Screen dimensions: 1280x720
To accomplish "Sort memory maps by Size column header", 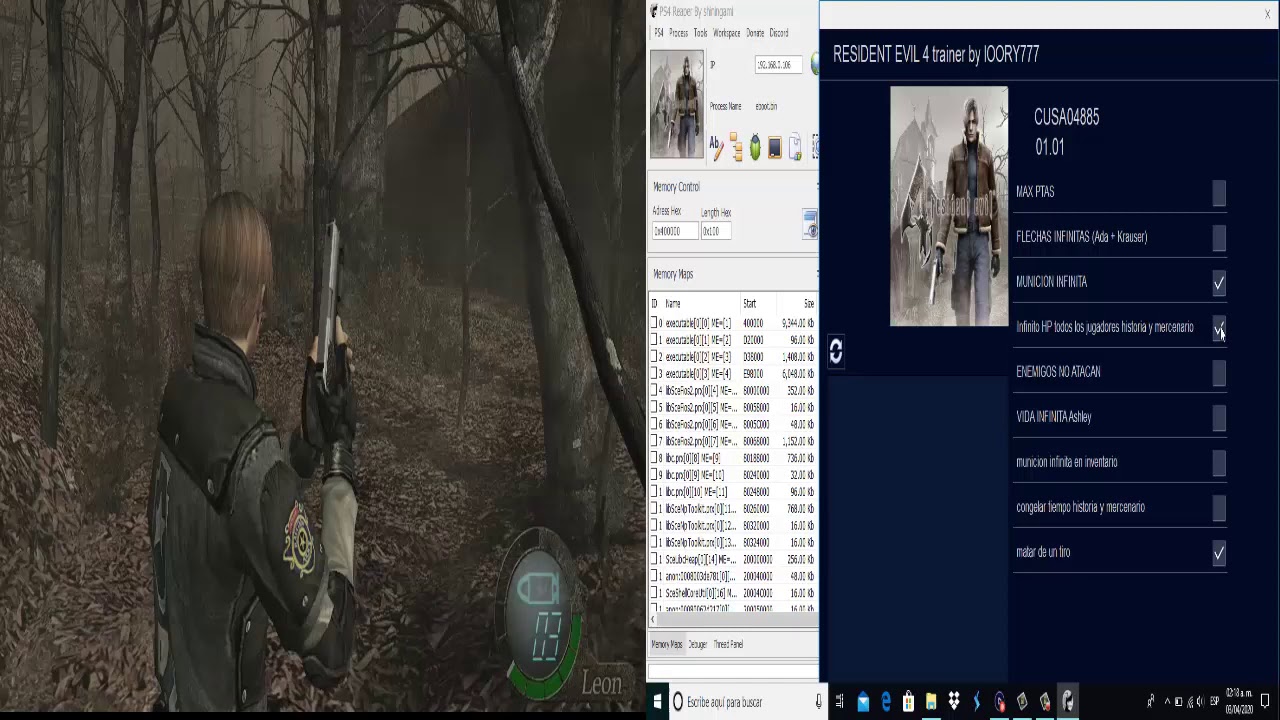I will (809, 304).
